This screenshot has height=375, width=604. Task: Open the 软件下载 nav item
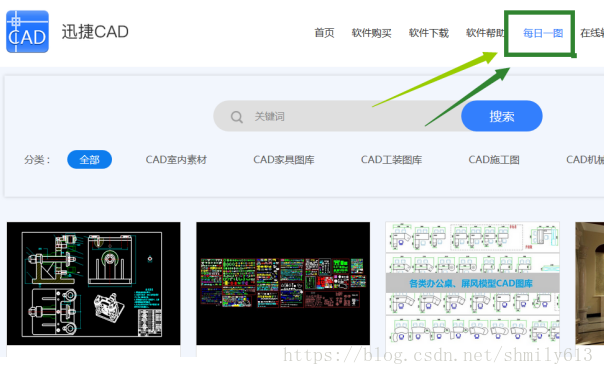pos(429,33)
